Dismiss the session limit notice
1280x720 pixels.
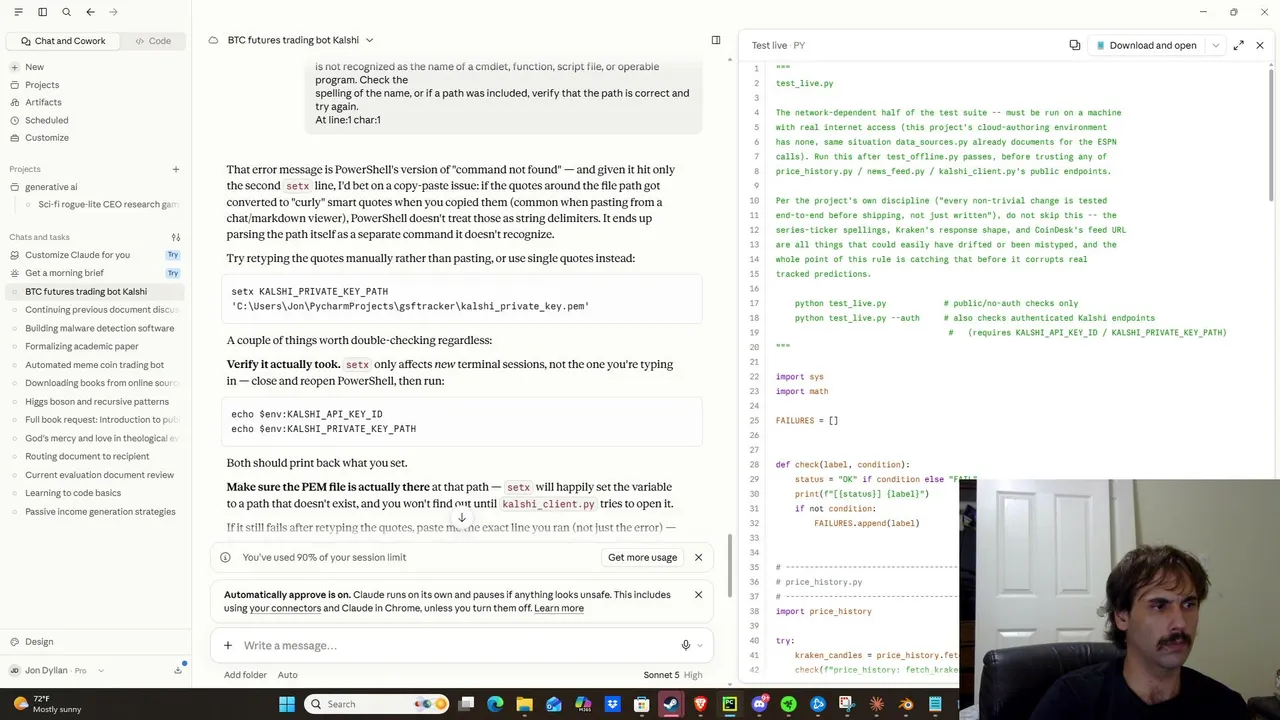click(x=698, y=557)
